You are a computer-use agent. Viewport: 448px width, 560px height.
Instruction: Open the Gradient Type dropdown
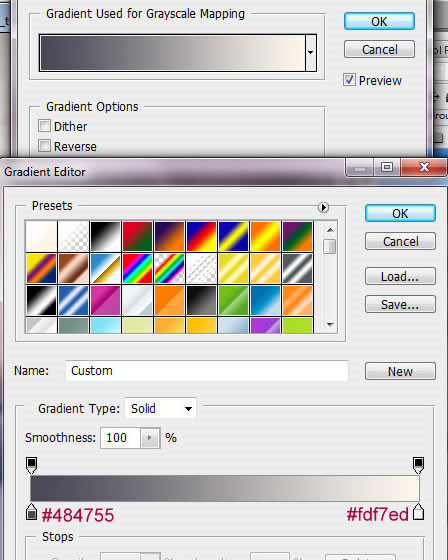point(160,408)
